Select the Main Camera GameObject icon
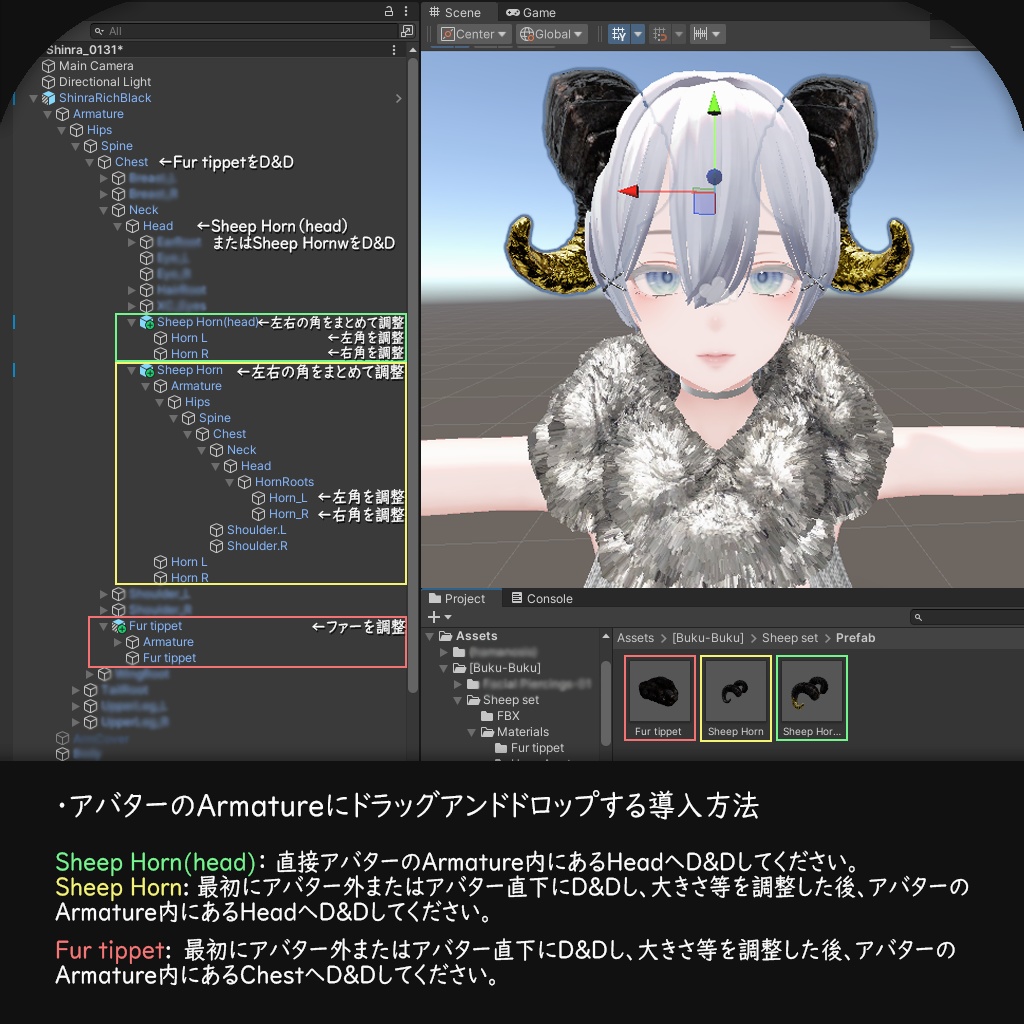 50,65
